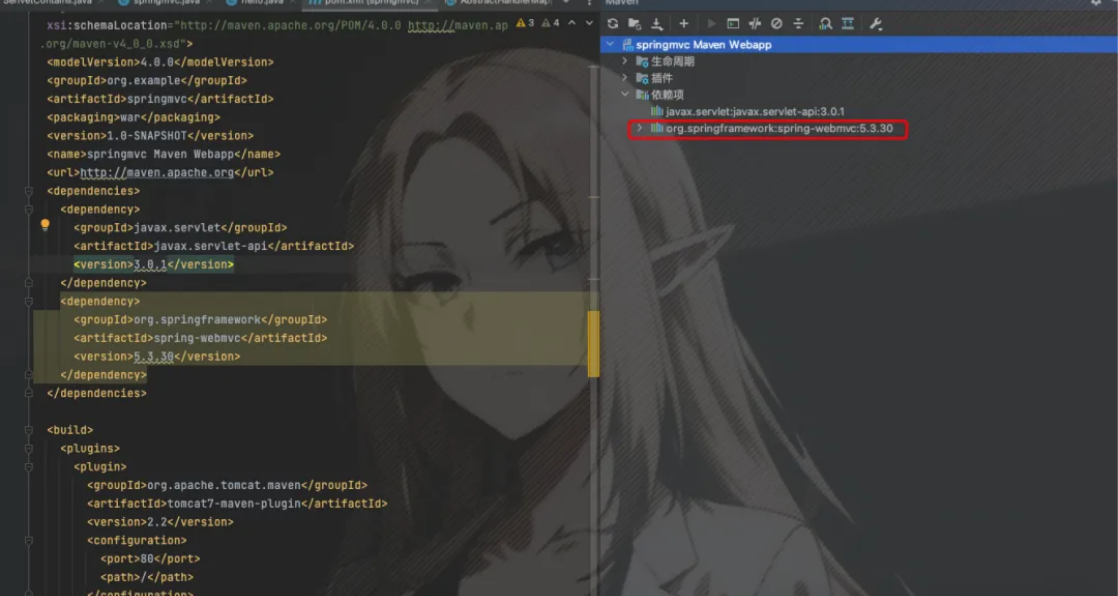Select the 生命周期 tree item
The width and height of the screenshot is (1118, 596).
(x=672, y=61)
